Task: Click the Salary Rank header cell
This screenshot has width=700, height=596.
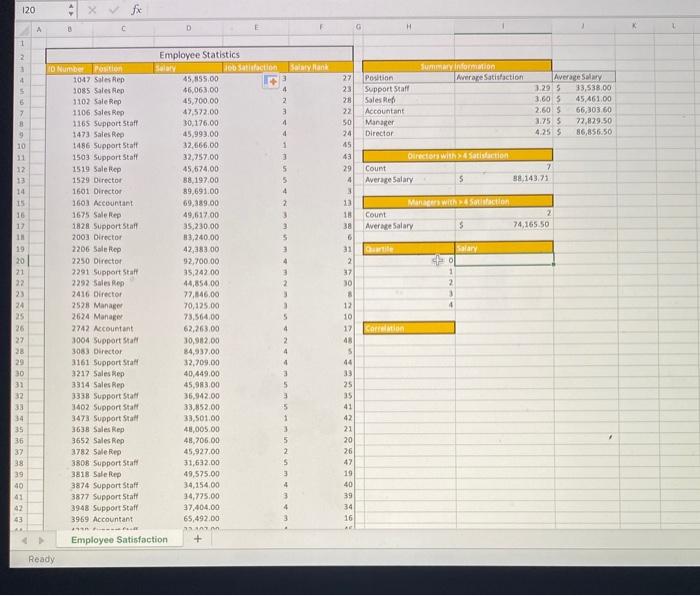Action: point(321,67)
